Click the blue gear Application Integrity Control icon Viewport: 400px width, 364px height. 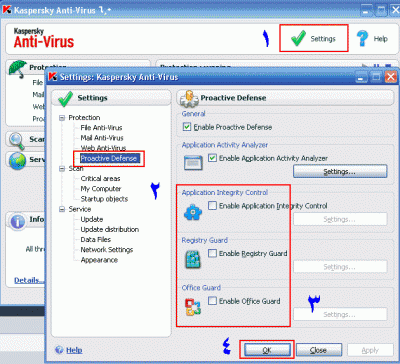coord(193,211)
